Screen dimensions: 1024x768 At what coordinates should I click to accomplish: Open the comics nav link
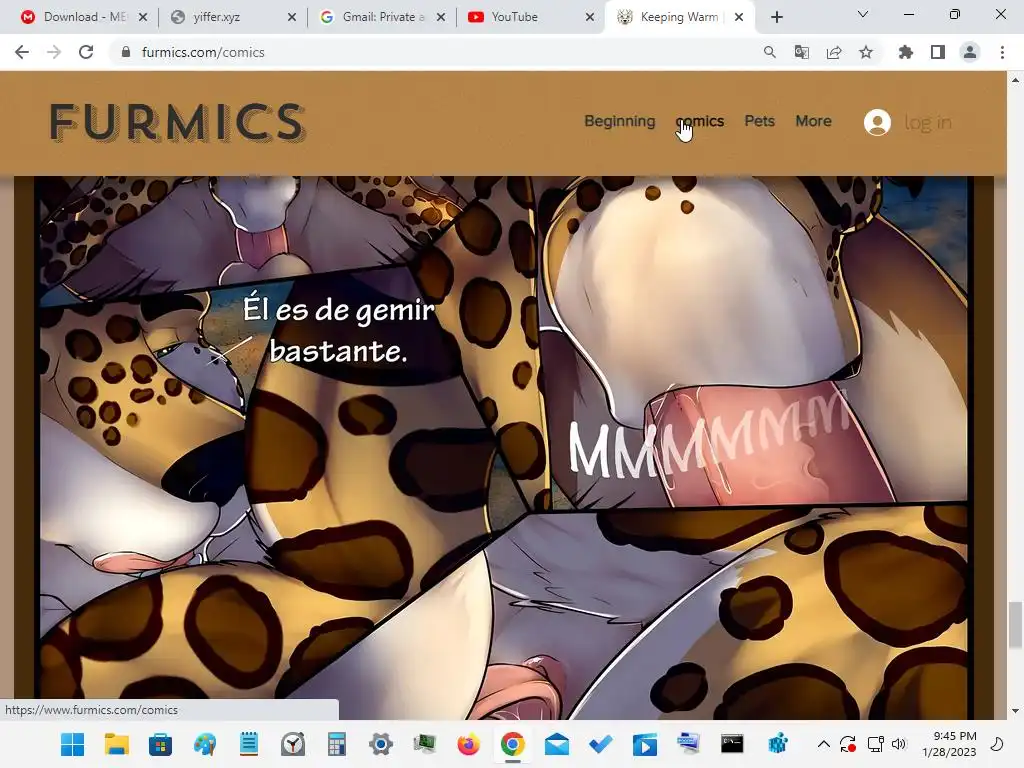click(700, 121)
